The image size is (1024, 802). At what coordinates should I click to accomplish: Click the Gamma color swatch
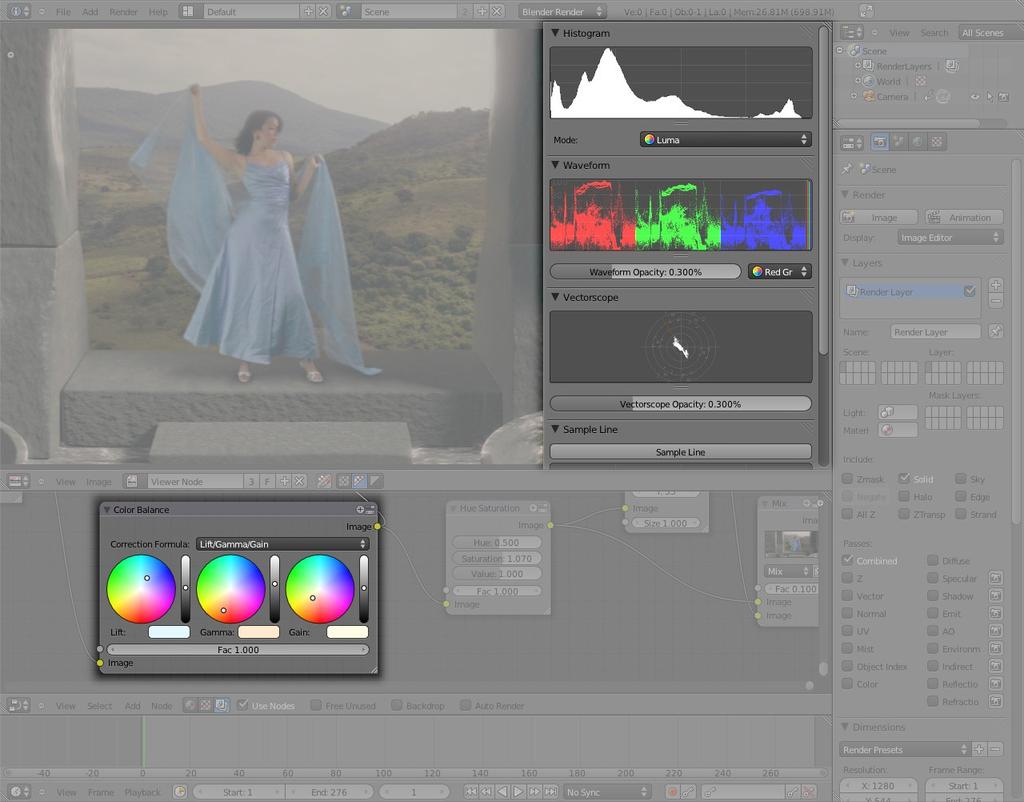coord(259,632)
